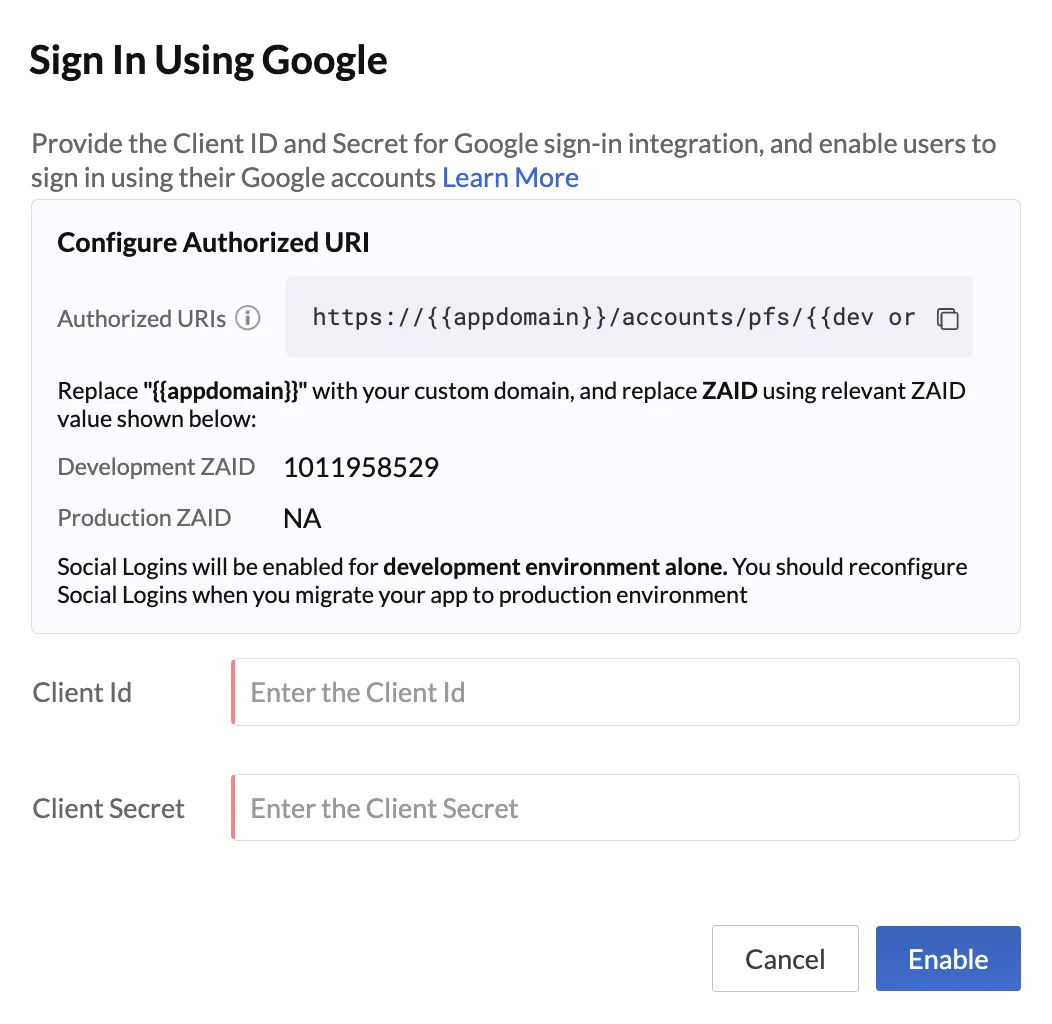Click the bold ZAID word in instructions
The height and width of the screenshot is (1024, 1052).
729,391
